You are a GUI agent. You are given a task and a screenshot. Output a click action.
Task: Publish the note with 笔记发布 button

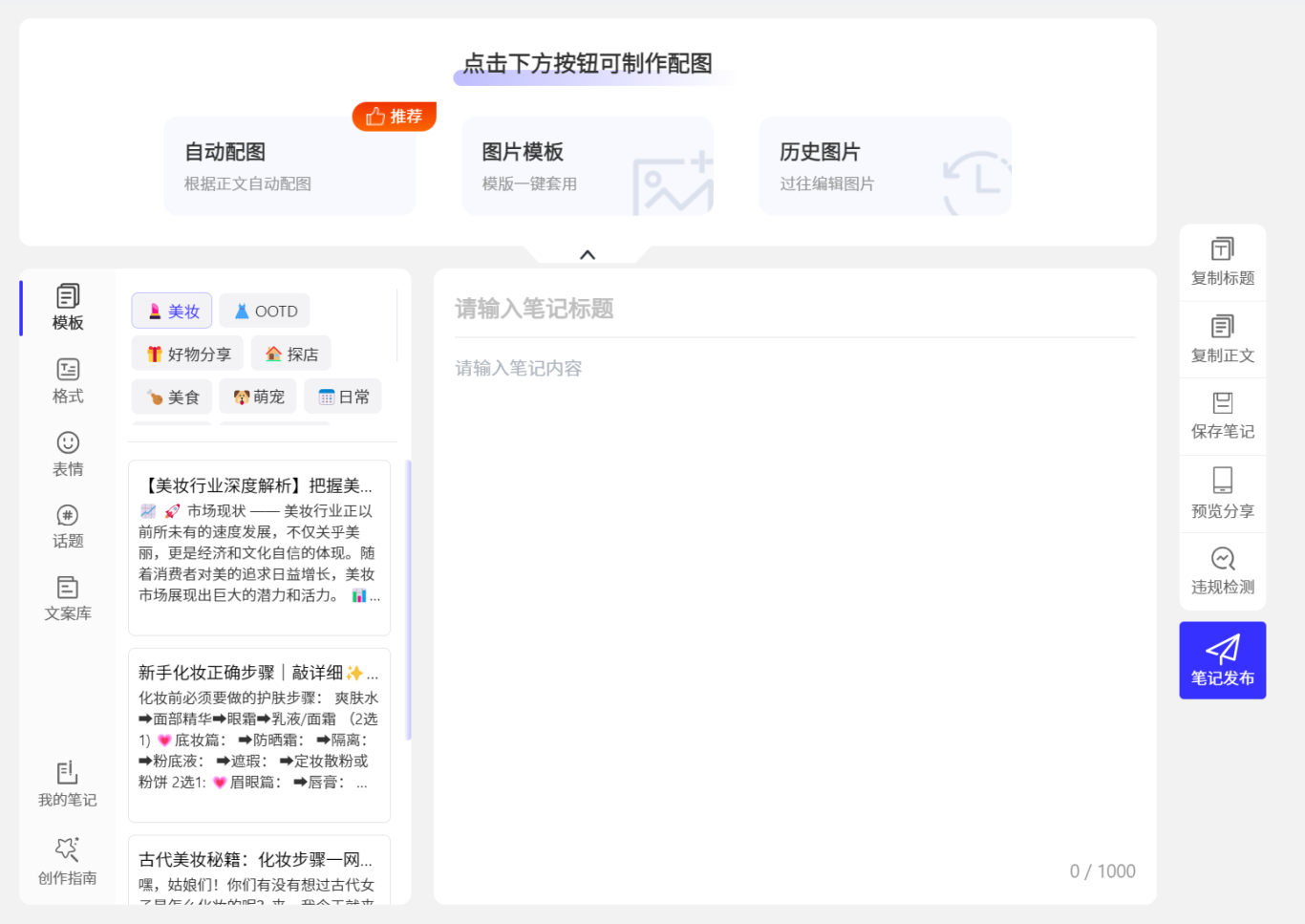pyautogui.click(x=1222, y=660)
